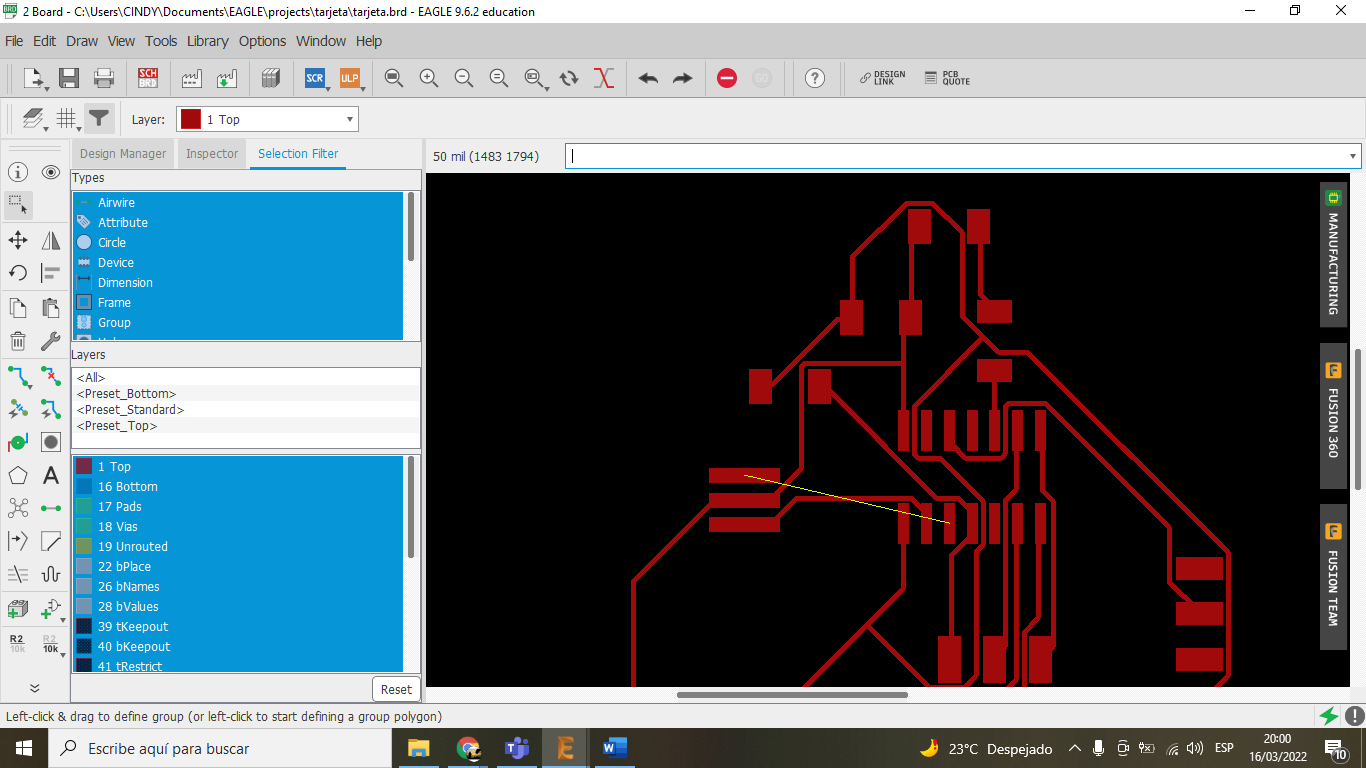Click the Move tool
This screenshot has height=768, width=1366.
point(18,240)
